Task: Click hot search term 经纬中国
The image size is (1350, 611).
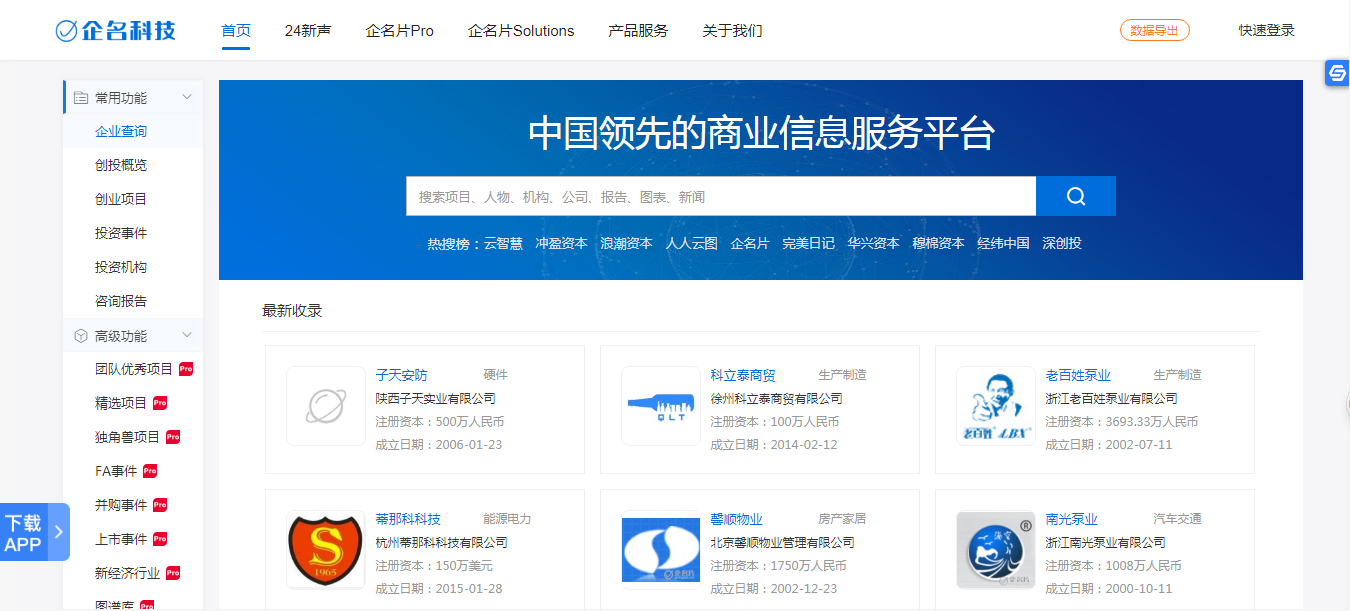Action: 1003,243
